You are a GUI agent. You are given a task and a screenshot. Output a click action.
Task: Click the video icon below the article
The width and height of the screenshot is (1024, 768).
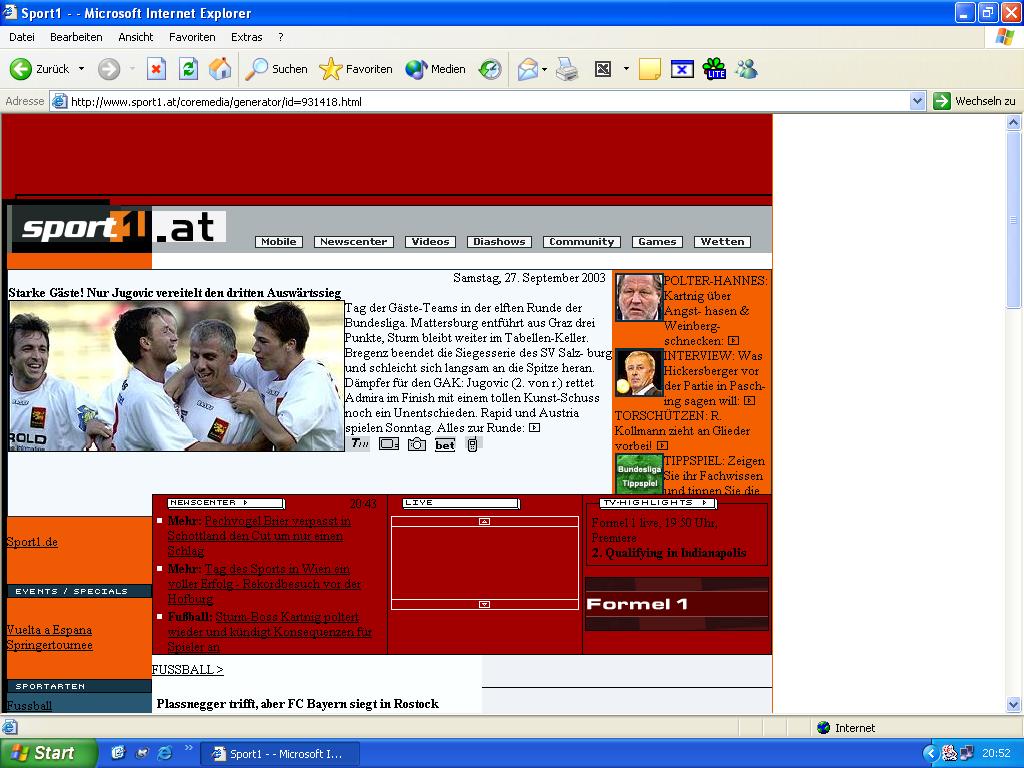[x=389, y=444]
